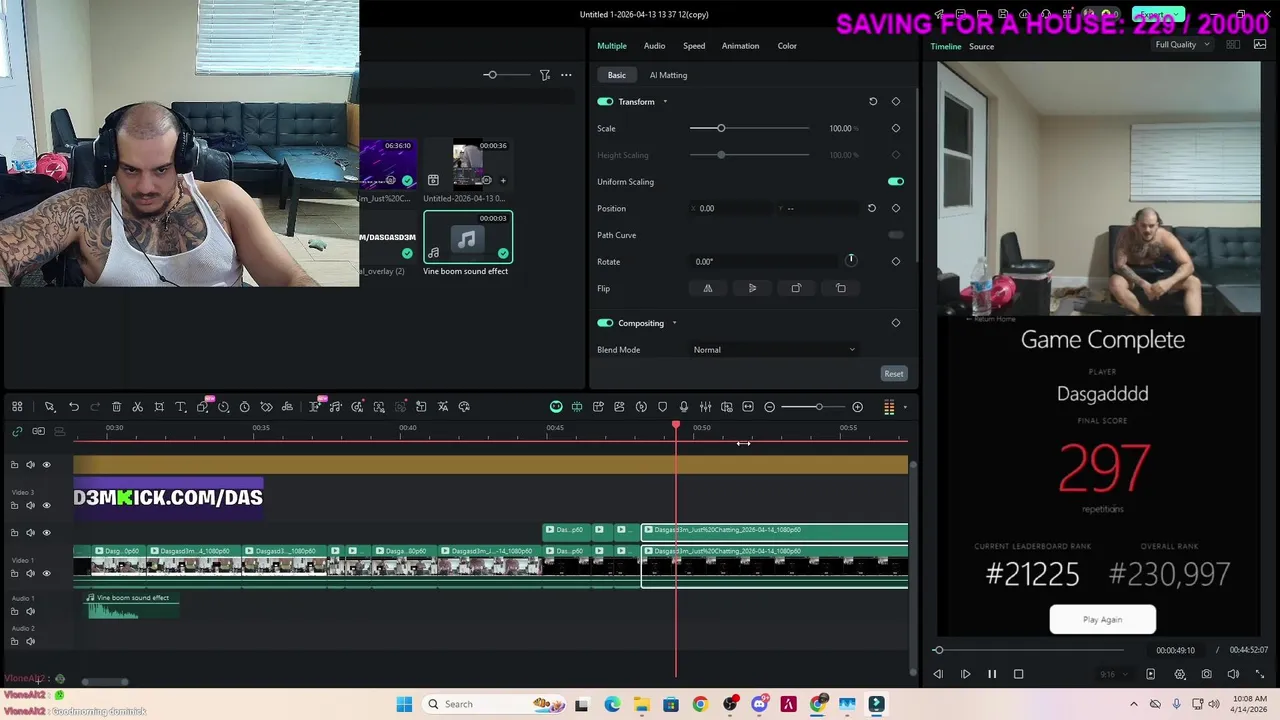
Task: Mute the Audio 1 track speaker
Action: coord(30,611)
